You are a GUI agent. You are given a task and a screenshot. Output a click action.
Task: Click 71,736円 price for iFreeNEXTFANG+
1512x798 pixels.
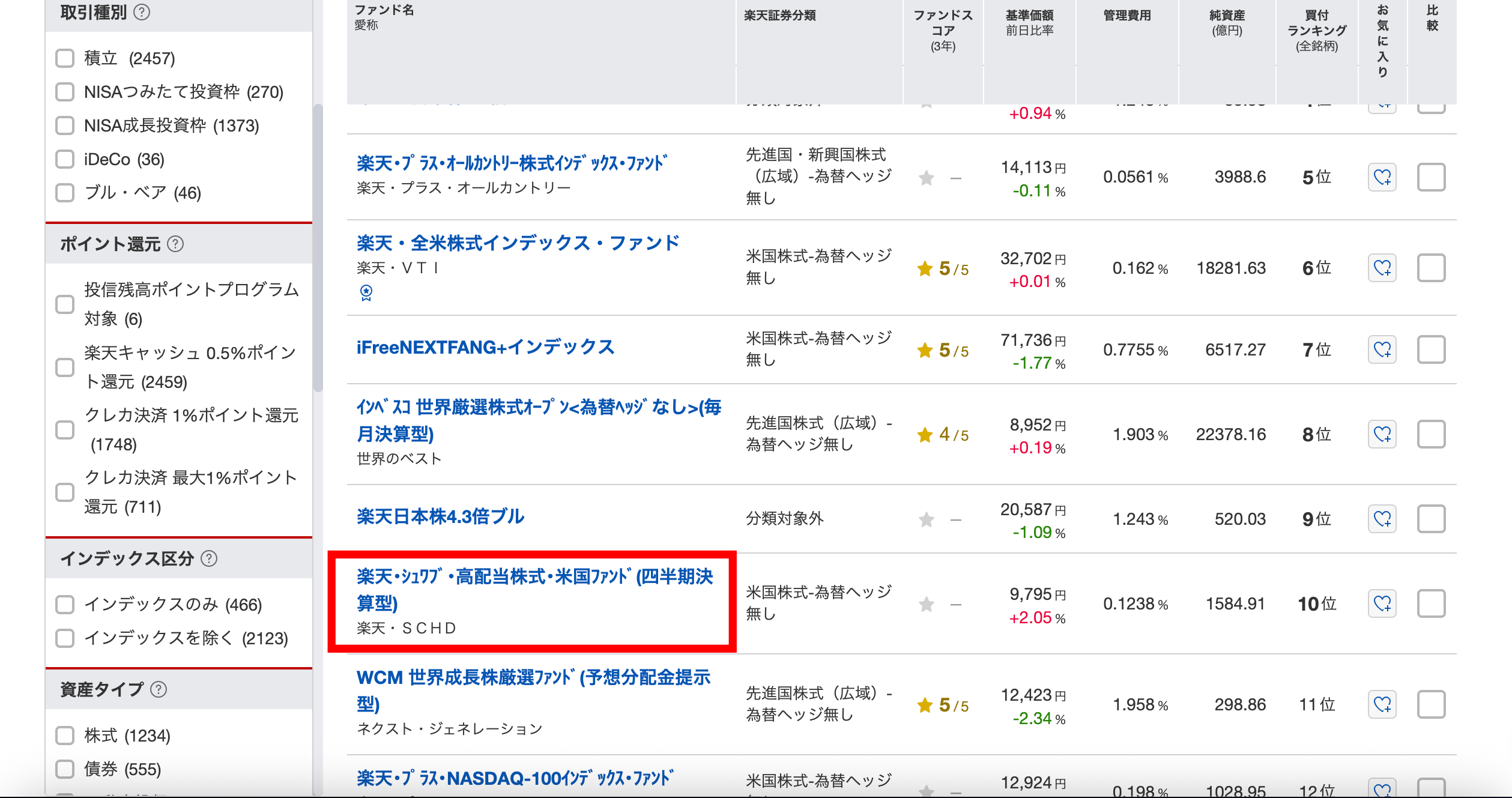(x=1033, y=340)
